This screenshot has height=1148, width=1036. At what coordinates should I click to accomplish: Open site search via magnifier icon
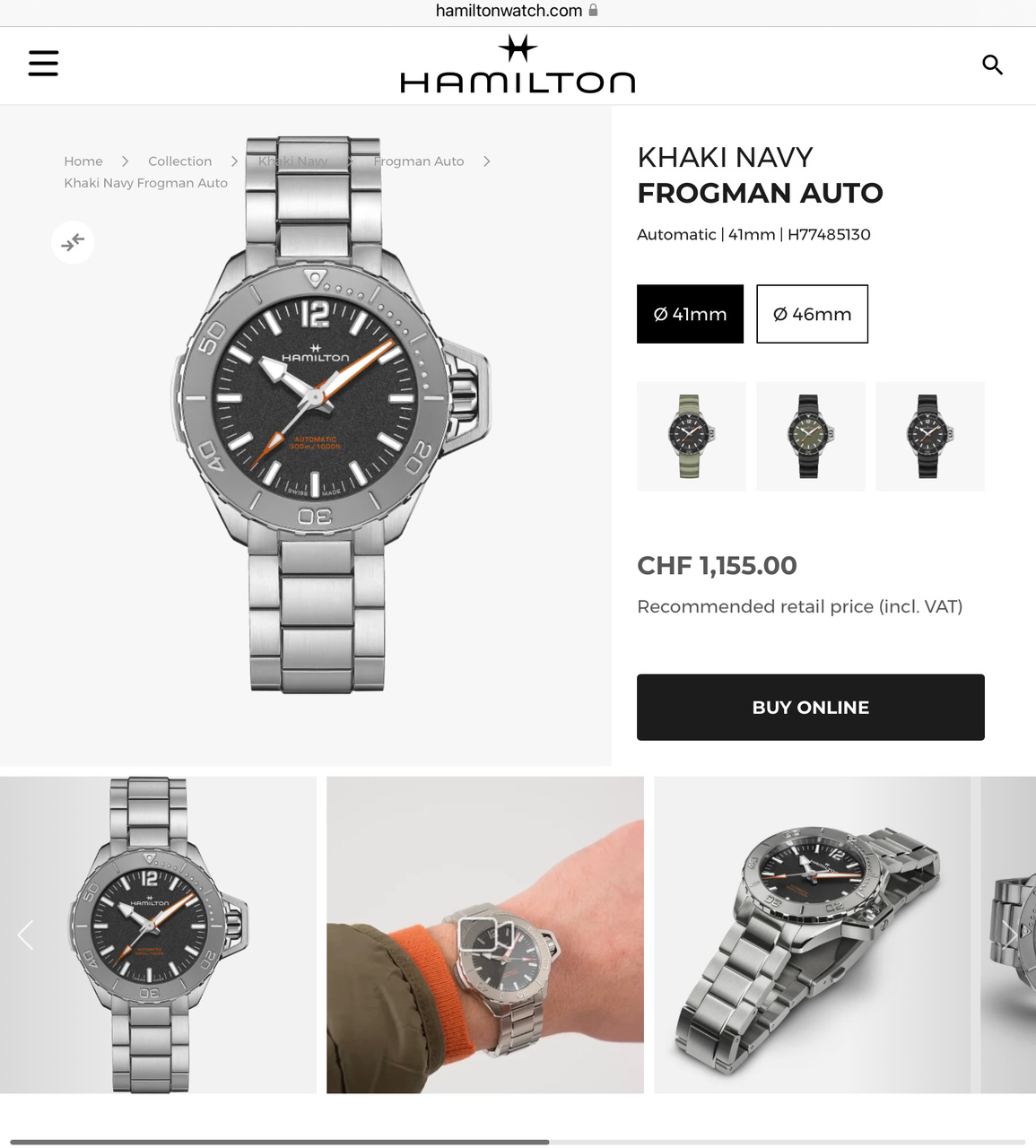[x=992, y=65]
